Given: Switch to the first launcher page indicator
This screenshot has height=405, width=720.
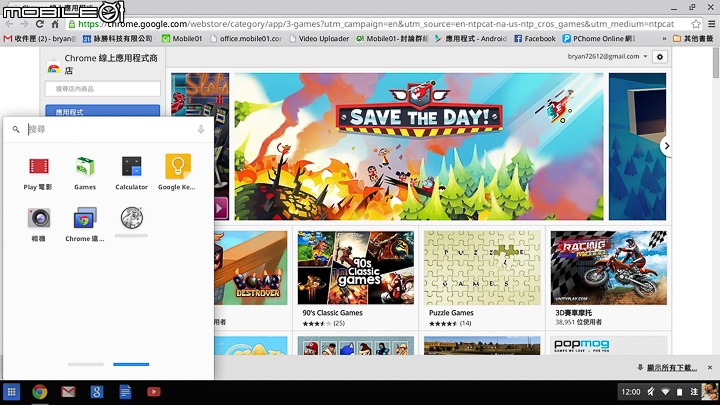Looking at the screenshot, I should coord(86,364).
